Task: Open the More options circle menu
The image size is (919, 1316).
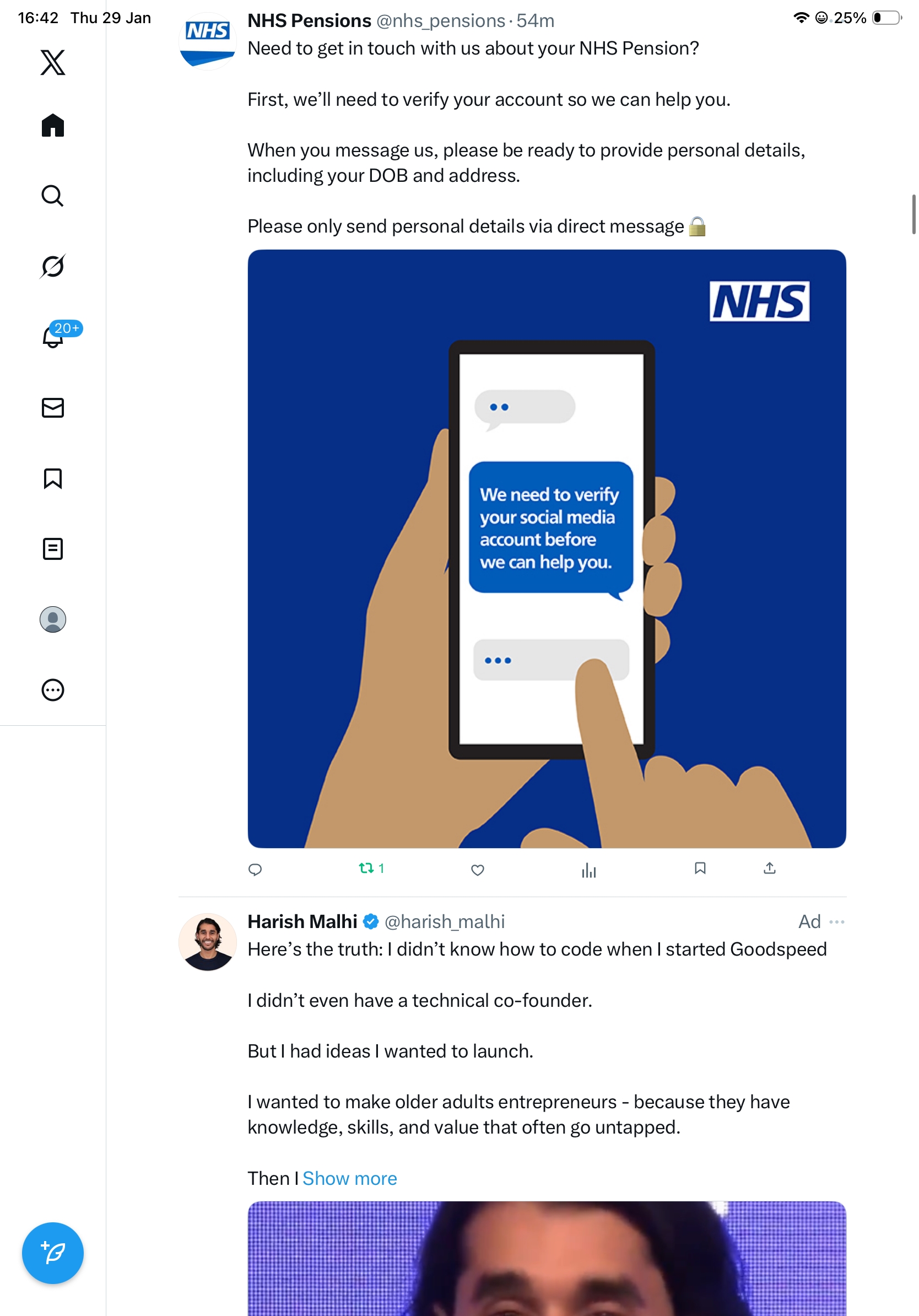Action: (x=53, y=689)
